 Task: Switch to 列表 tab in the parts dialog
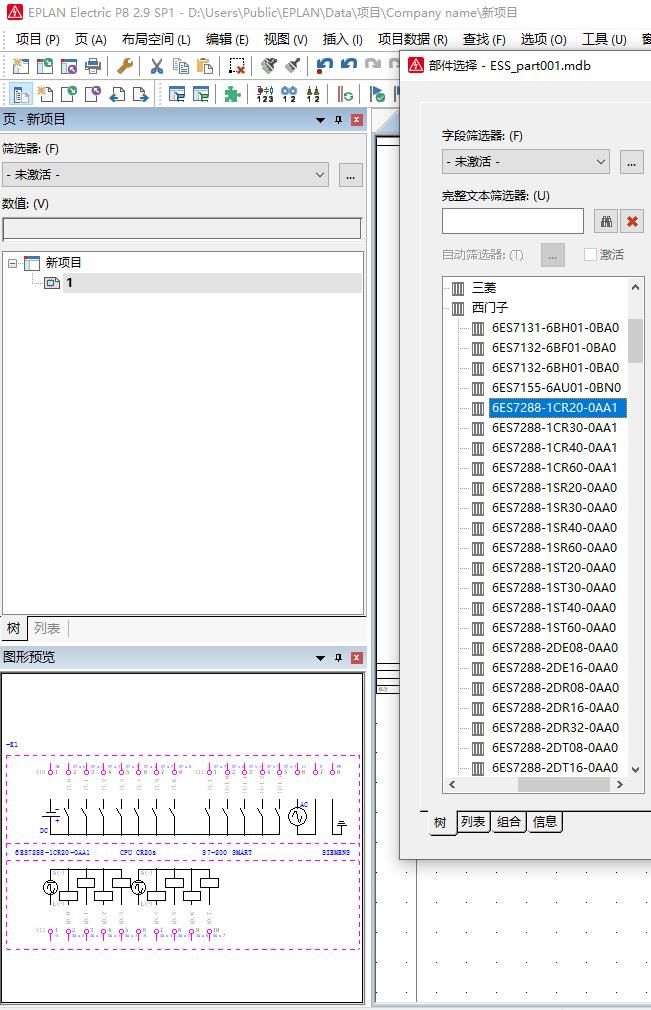pyautogui.click(x=473, y=821)
